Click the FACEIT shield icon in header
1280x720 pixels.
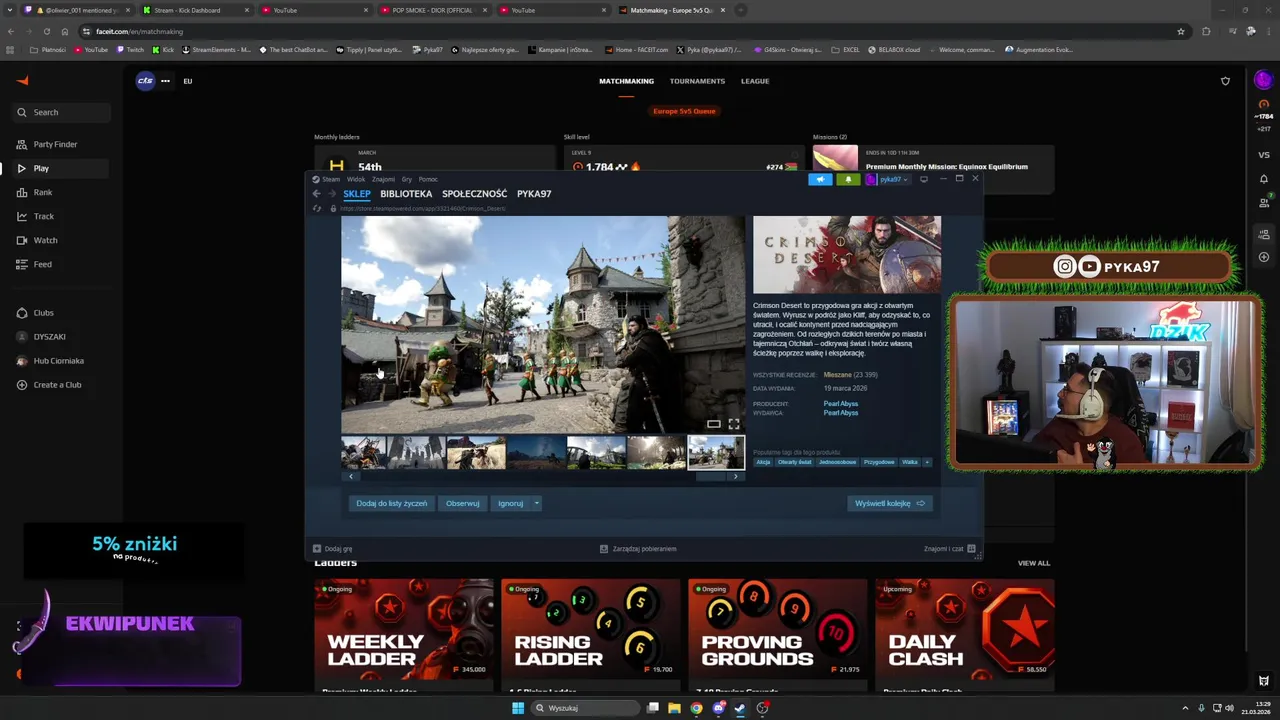point(1225,81)
